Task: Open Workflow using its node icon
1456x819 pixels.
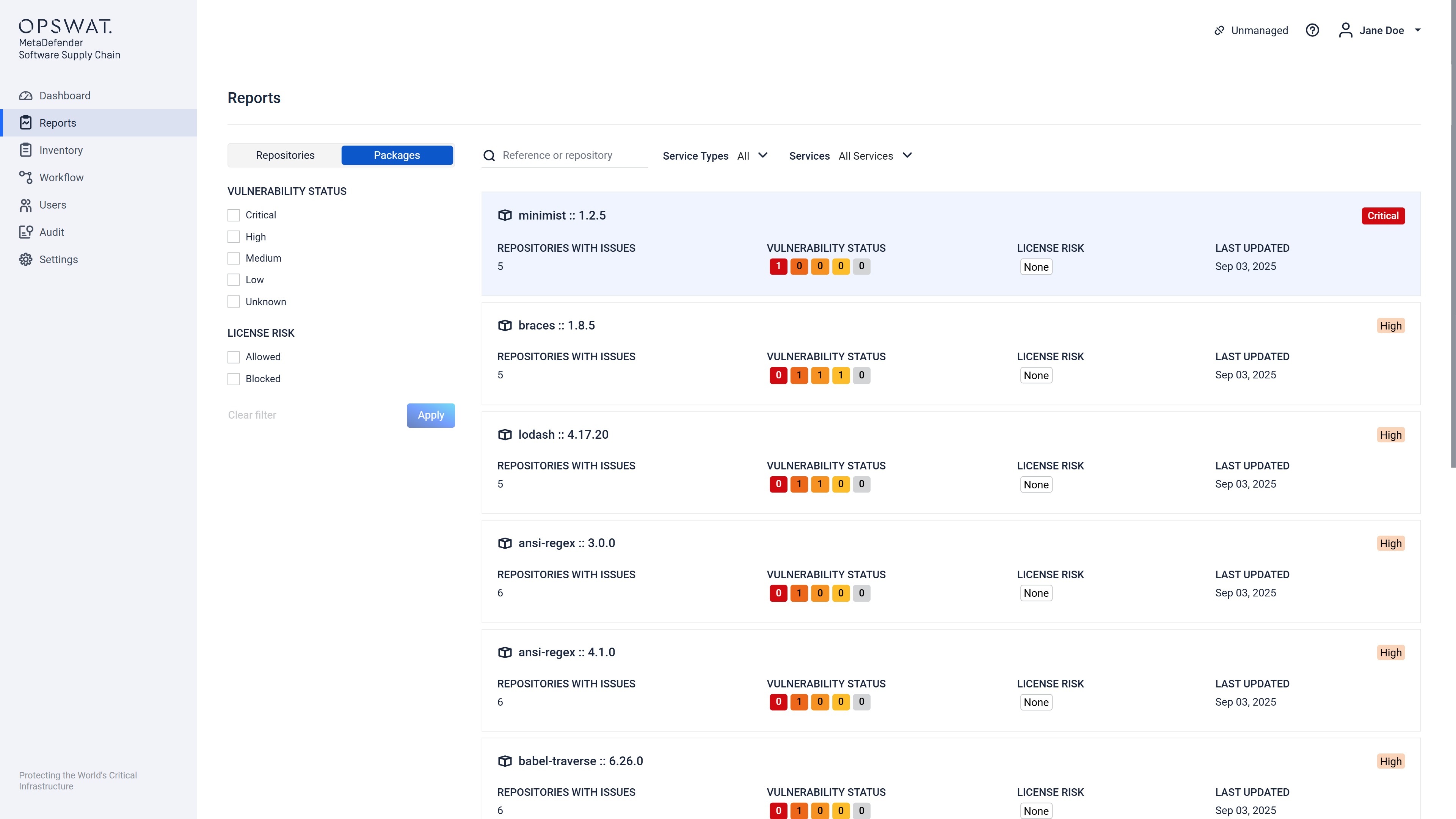Action: pyautogui.click(x=25, y=177)
